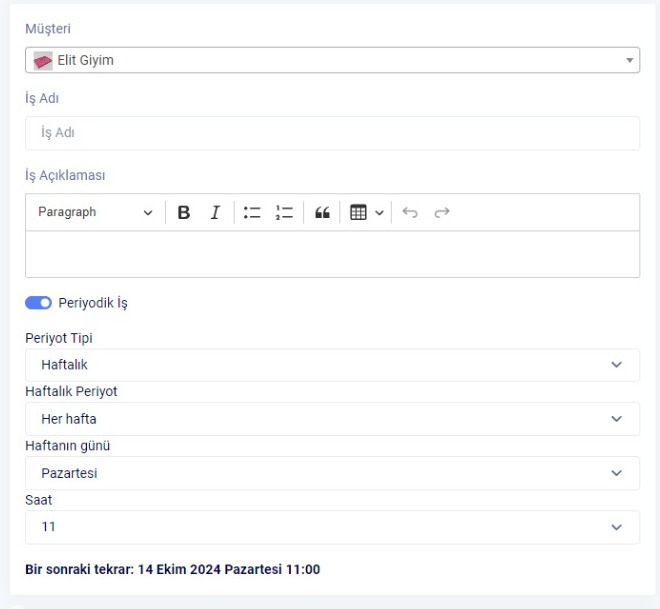Add a block quote

[x=323, y=212]
